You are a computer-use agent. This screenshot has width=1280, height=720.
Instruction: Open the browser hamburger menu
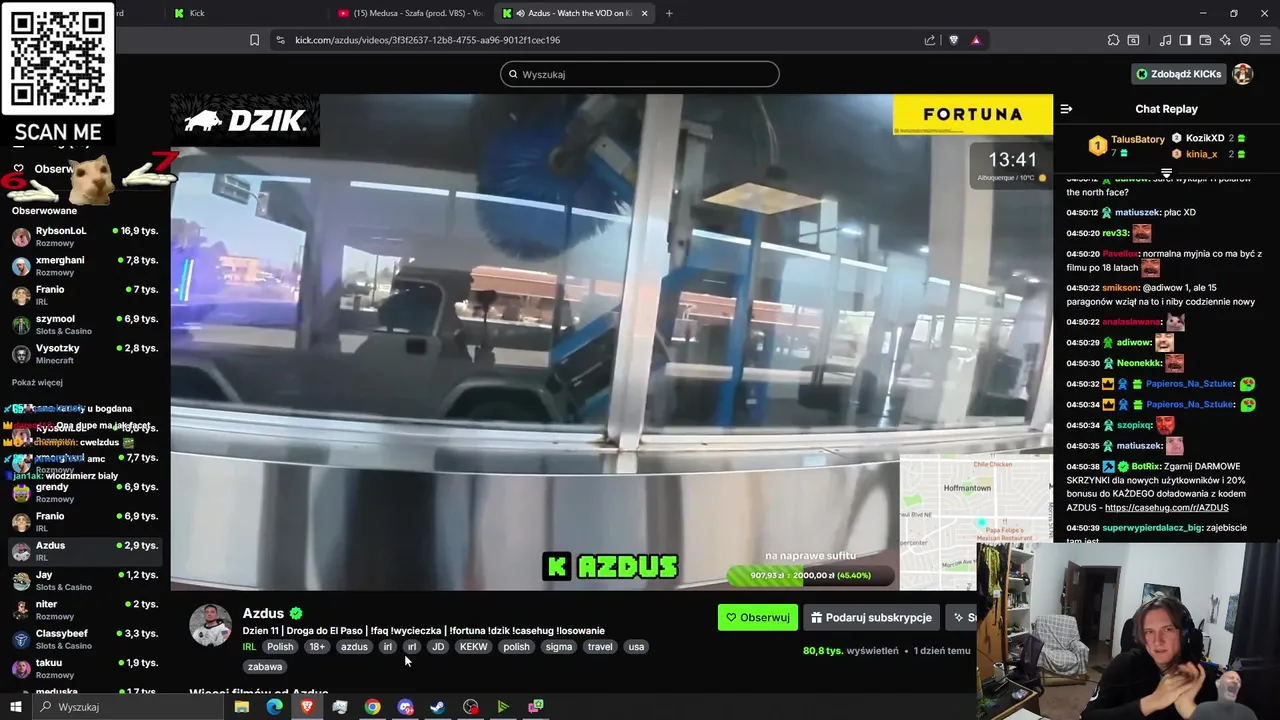pyautogui.click(x=1265, y=40)
